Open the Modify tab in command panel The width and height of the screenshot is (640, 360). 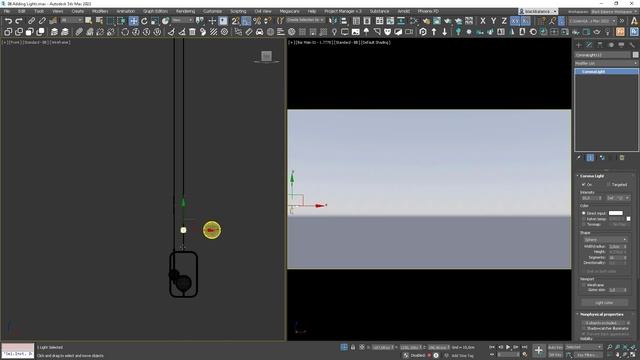click(589, 45)
